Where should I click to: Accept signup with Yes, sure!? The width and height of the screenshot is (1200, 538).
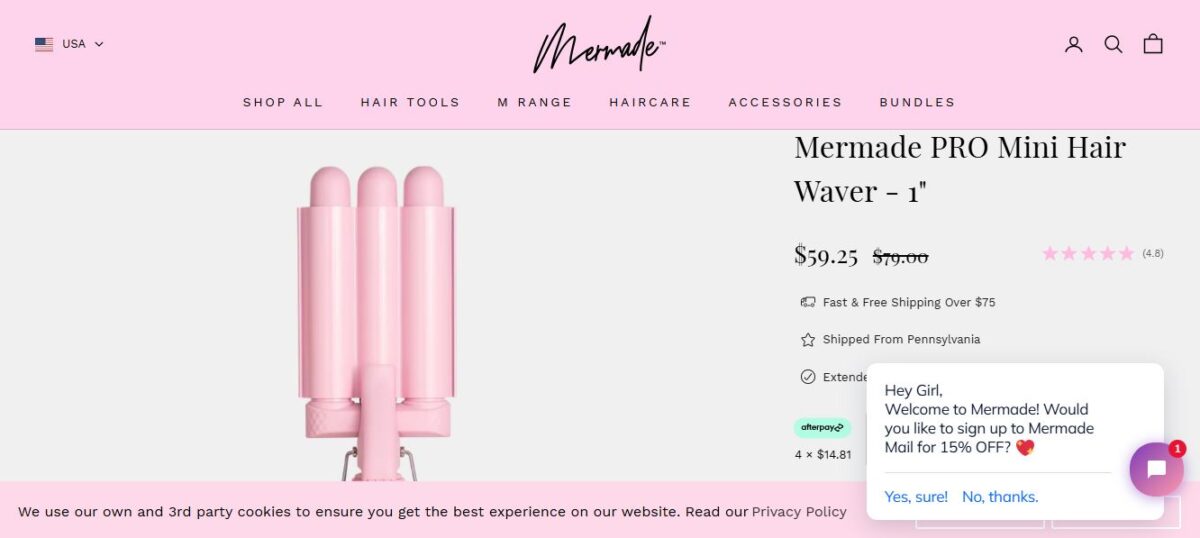coord(916,497)
